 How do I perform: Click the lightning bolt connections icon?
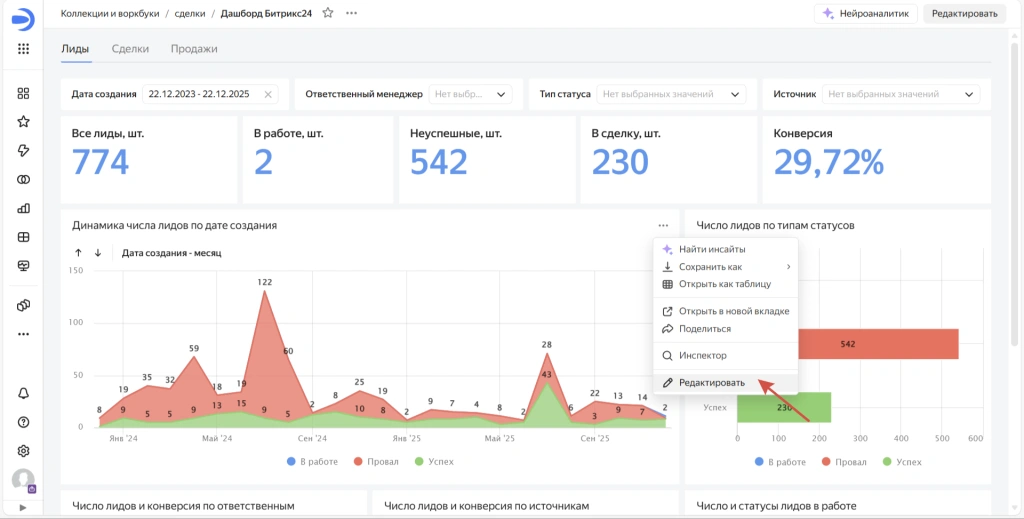[x=24, y=150]
